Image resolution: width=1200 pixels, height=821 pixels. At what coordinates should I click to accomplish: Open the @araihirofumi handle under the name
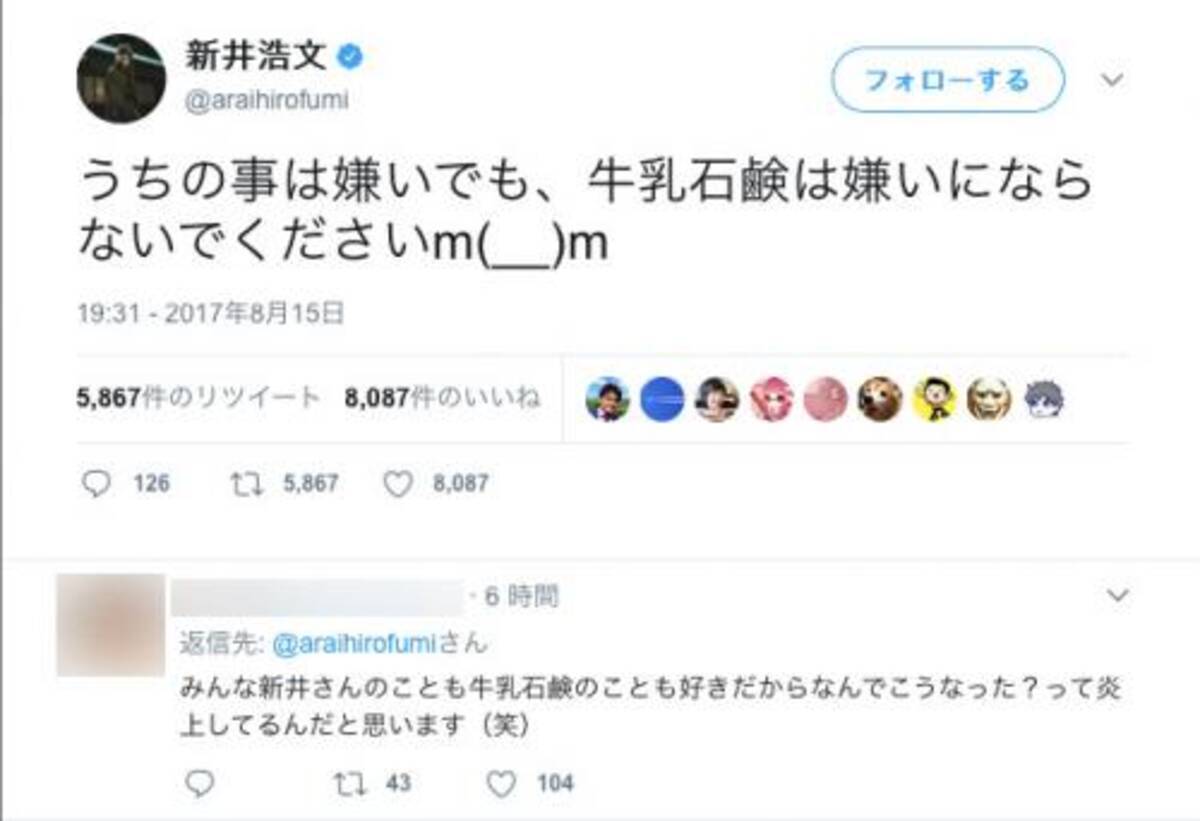(x=265, y=101)
